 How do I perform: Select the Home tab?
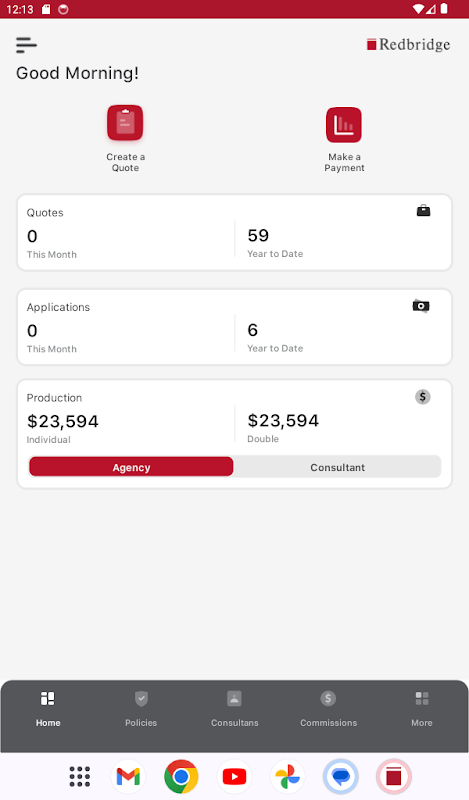(x=48, y=709)
